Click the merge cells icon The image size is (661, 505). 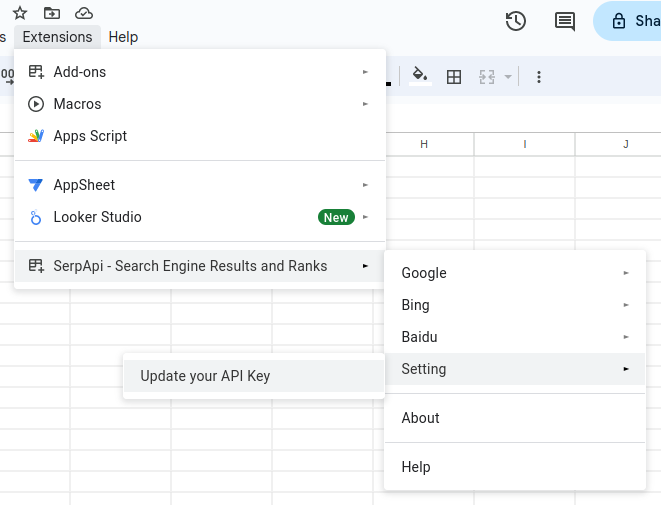[487, 77]
